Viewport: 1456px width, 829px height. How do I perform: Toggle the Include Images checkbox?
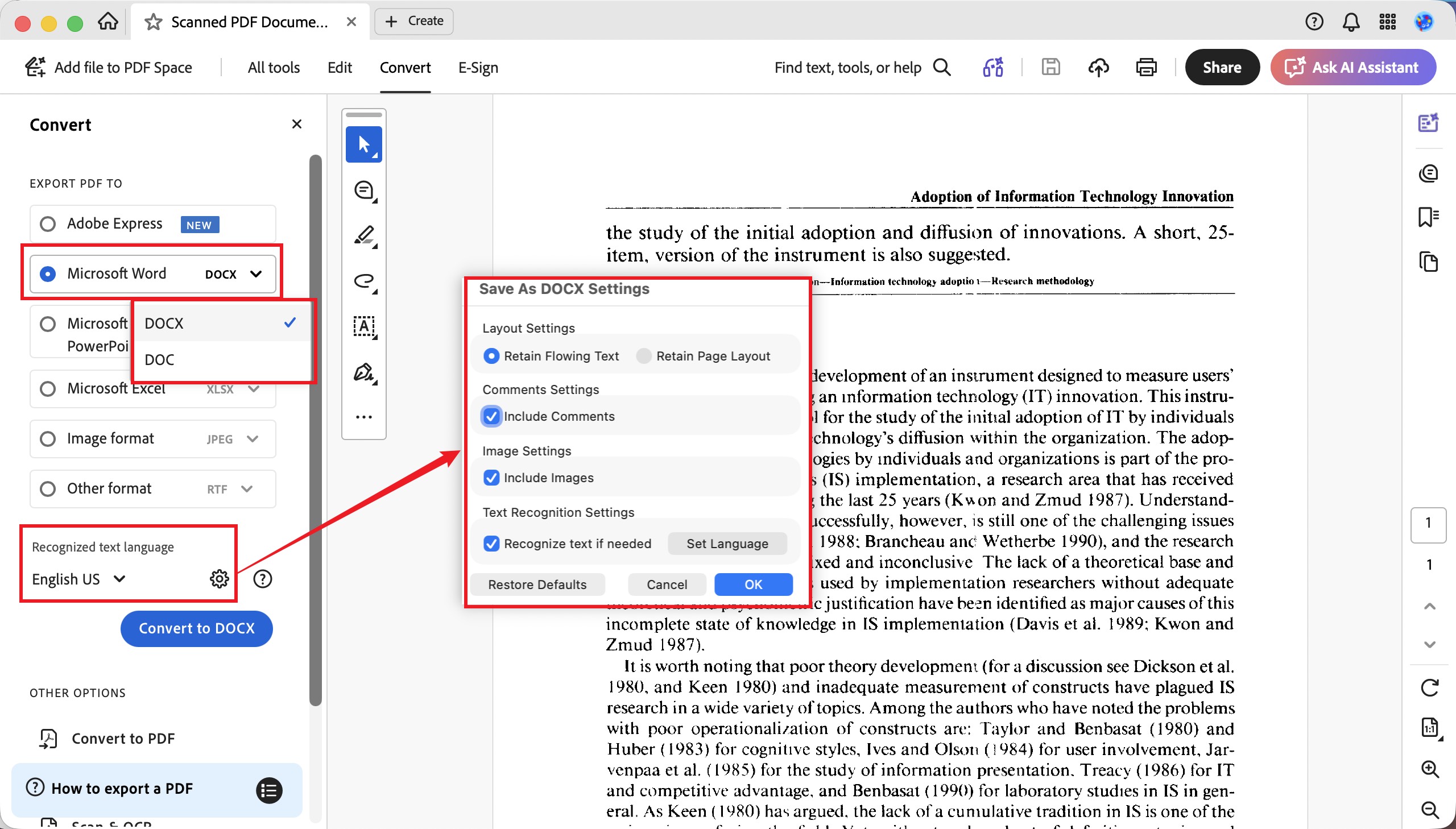click(x=491, y=478)
